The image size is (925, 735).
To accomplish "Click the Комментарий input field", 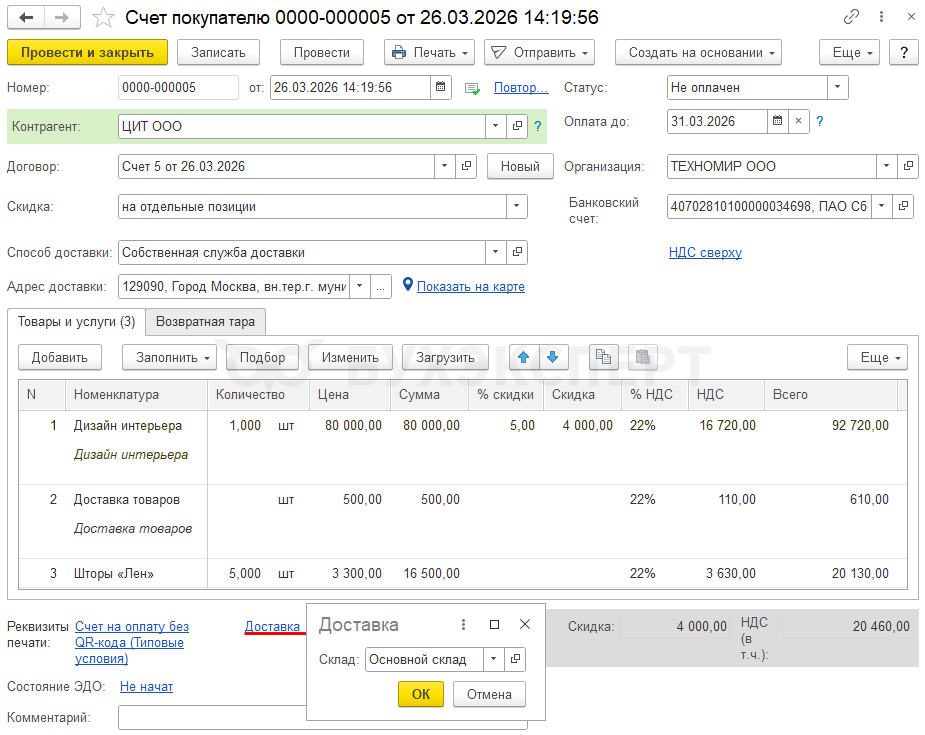I will point(212,718).
